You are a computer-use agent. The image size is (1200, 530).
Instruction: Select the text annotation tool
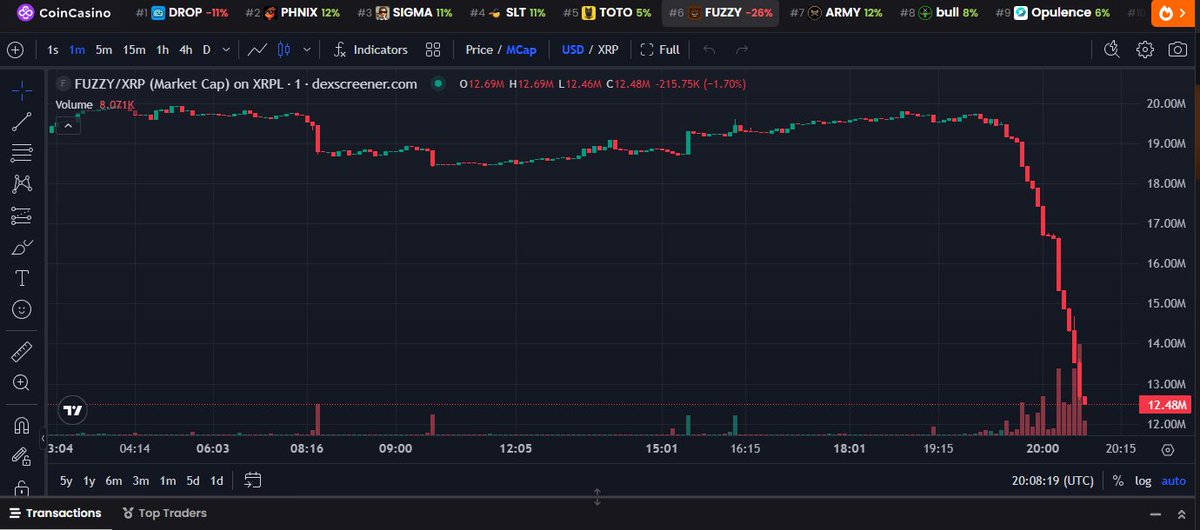click(x=21, y=278)
